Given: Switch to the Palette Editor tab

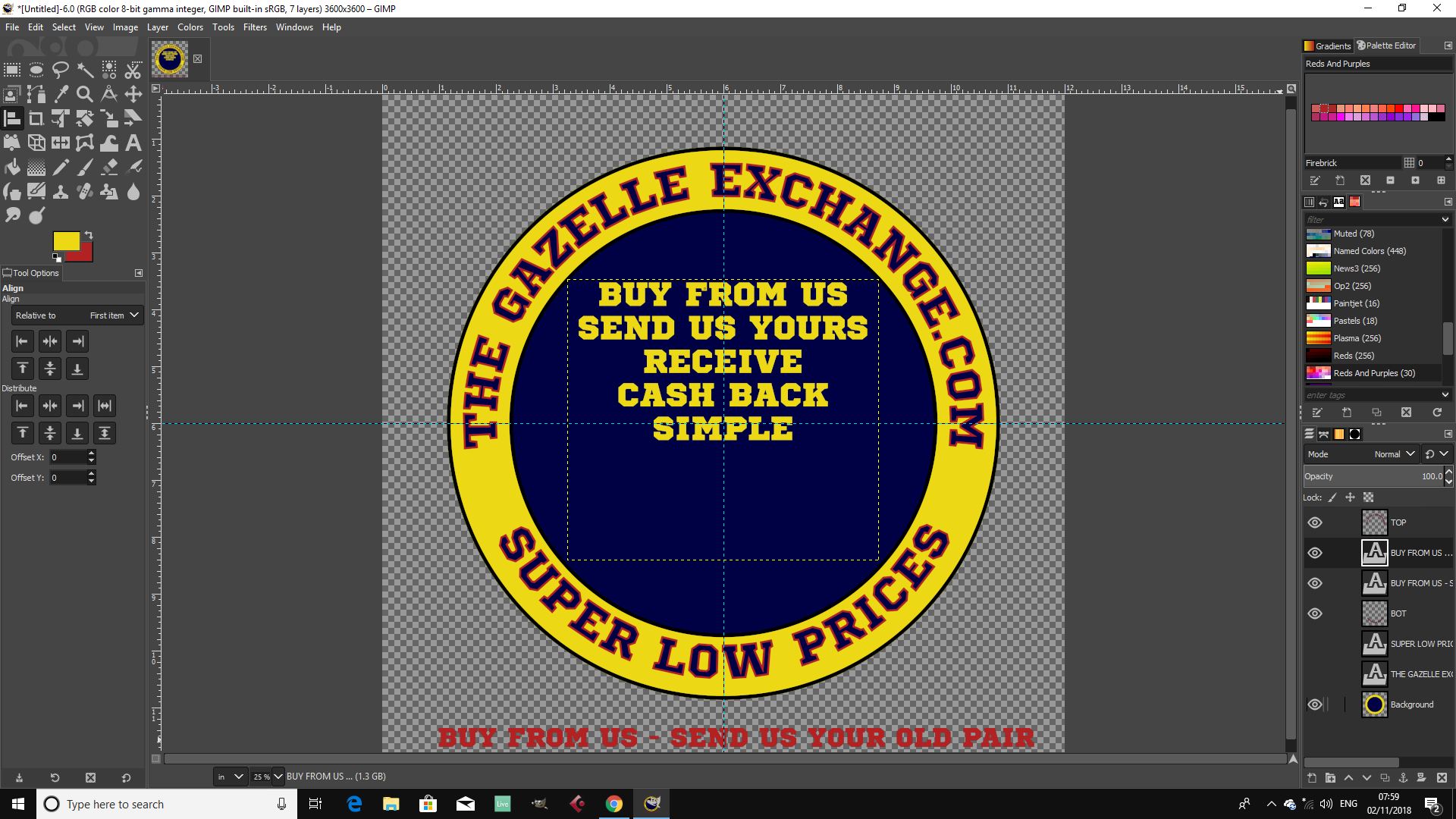Looking at the screenshot, I should pyautogui.click(x=1386, y=45).
